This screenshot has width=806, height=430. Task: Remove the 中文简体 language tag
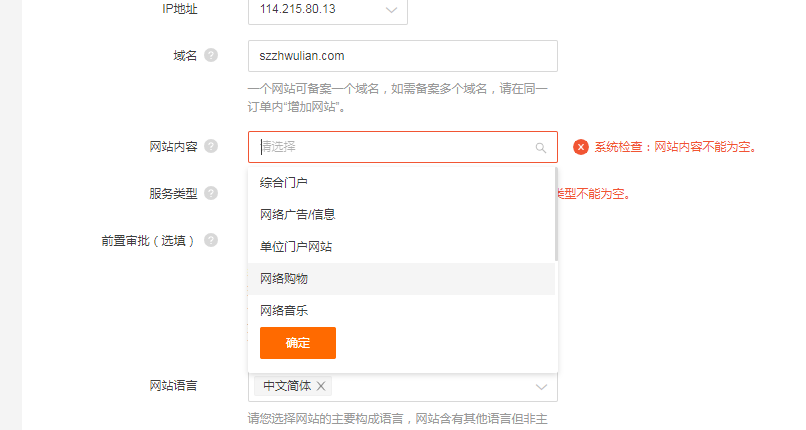(x=321, y=386)
